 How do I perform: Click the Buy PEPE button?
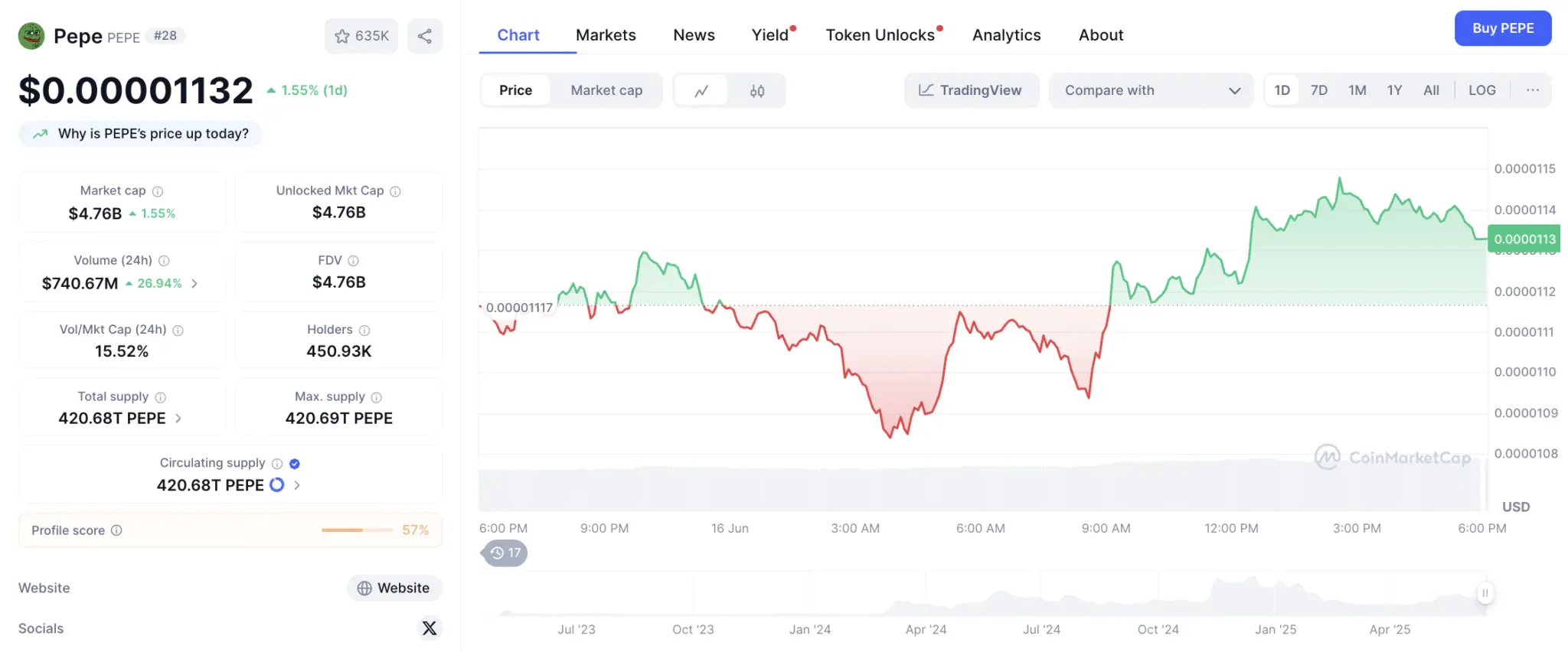click(1502, 28)
